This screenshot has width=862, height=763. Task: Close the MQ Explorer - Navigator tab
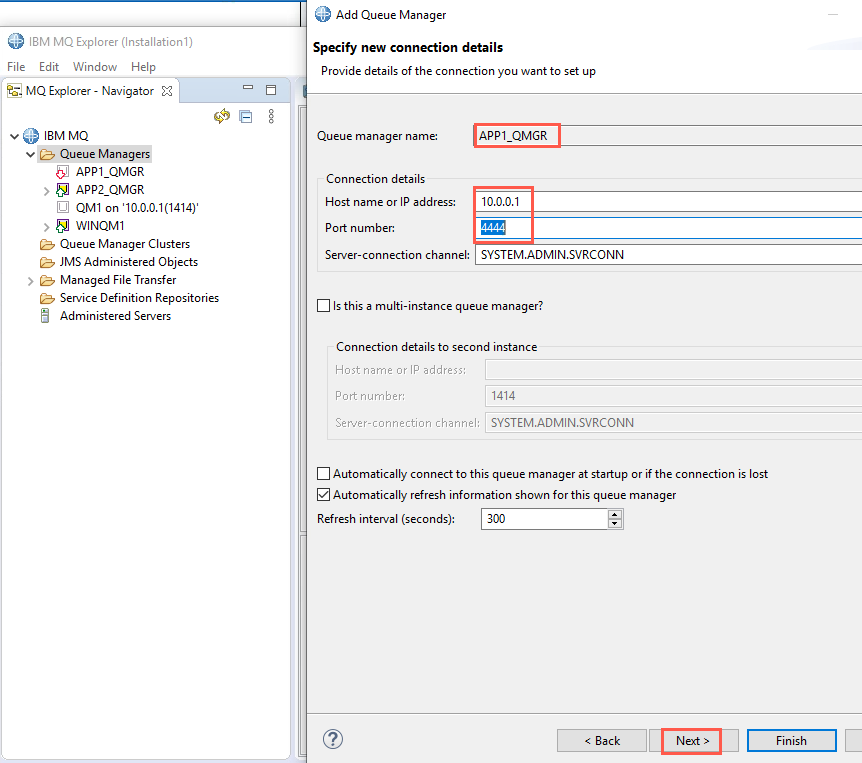click(x=167, y=91)
